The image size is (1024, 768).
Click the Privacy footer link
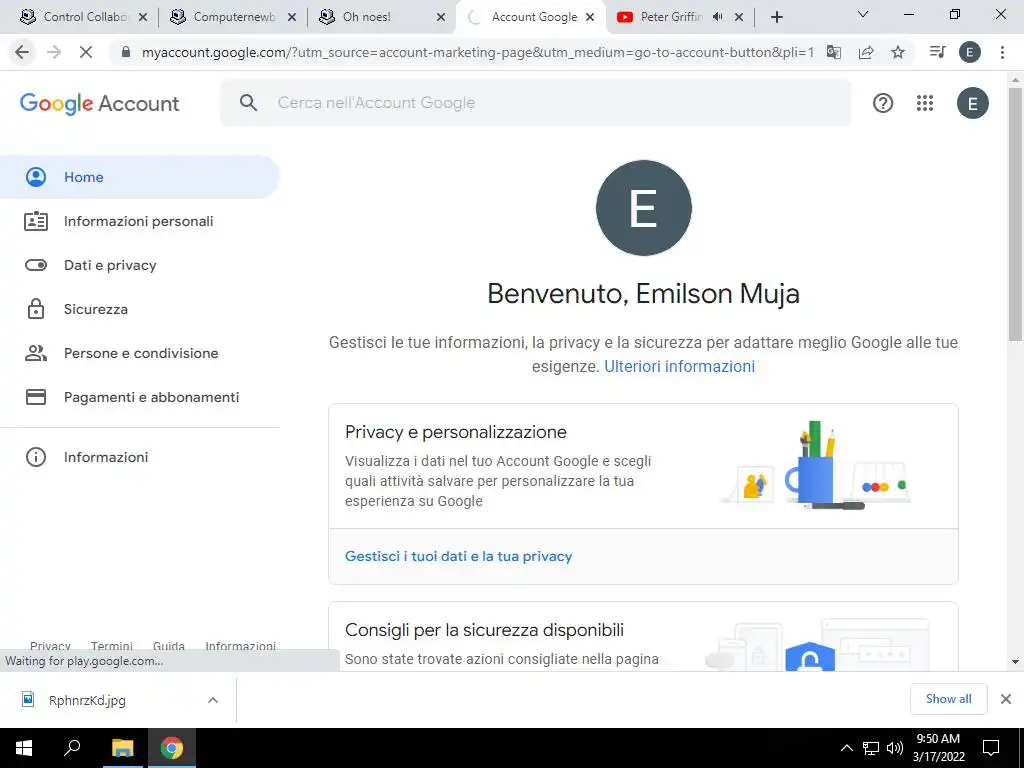tap(50, 646)
